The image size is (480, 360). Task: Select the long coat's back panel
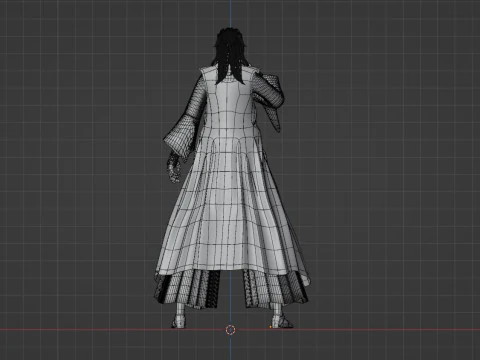[x=230, y=173]
